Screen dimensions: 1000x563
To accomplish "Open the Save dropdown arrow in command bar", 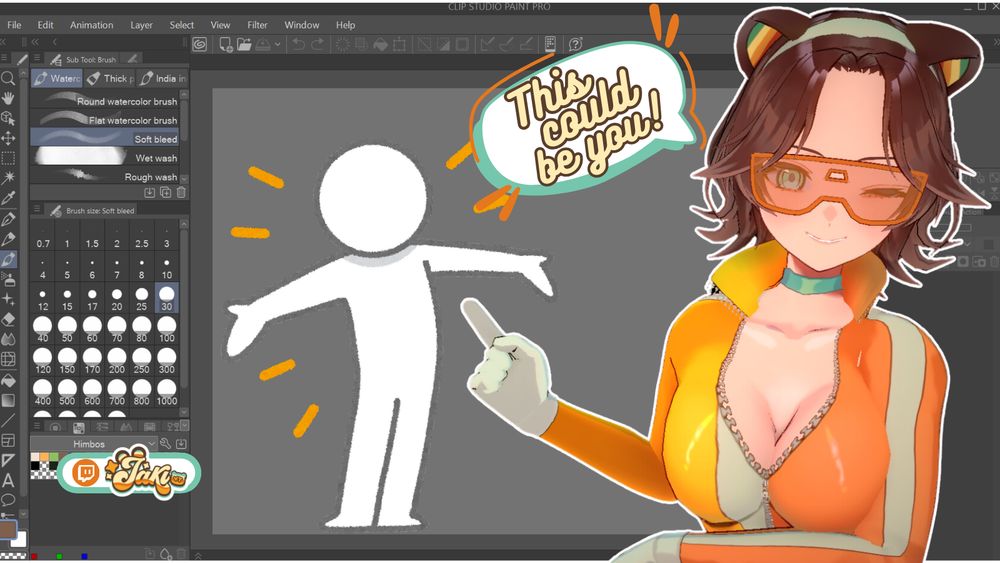I will point(277,45).
